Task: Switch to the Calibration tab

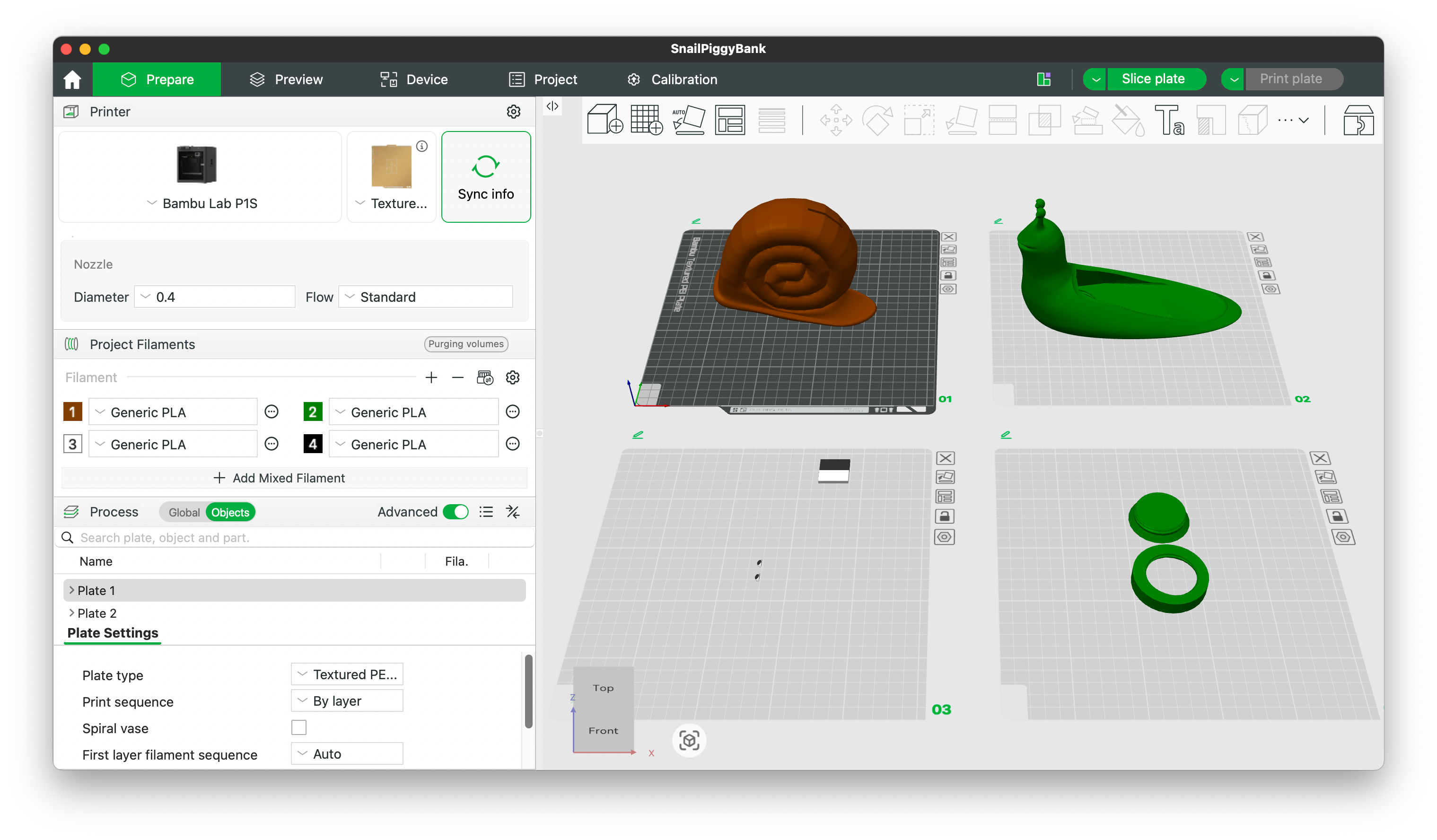Action: (672, 79)
